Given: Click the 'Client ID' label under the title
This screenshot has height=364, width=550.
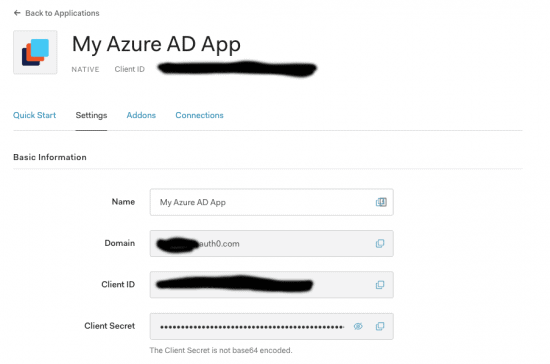Looking at the screenshot, I should point(129,69).
